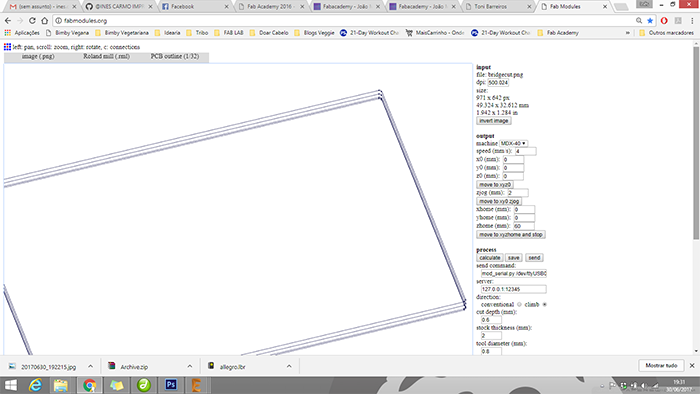Show more bookmarks with the chevron
The image size is (700, 394).
pos(628,33)
